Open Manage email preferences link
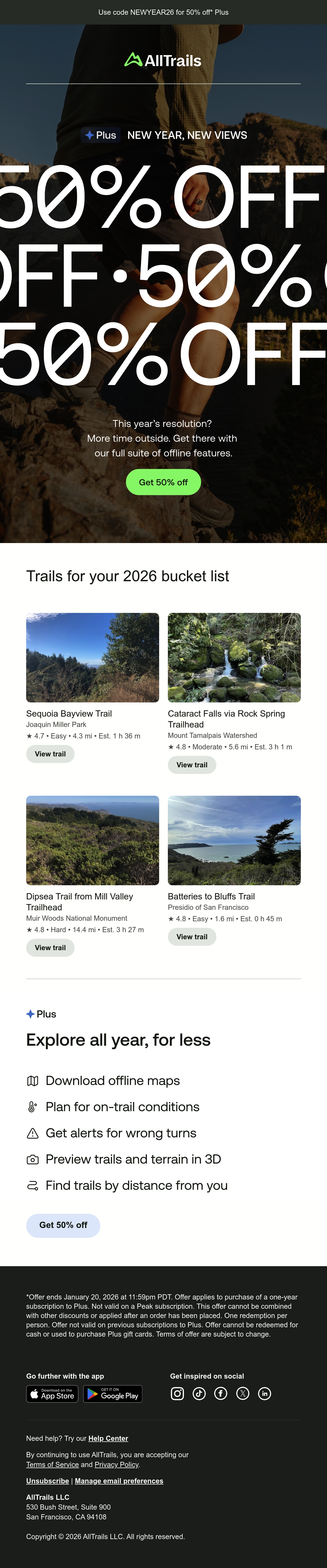327x1568 pixels. (x=119, y=1481)
